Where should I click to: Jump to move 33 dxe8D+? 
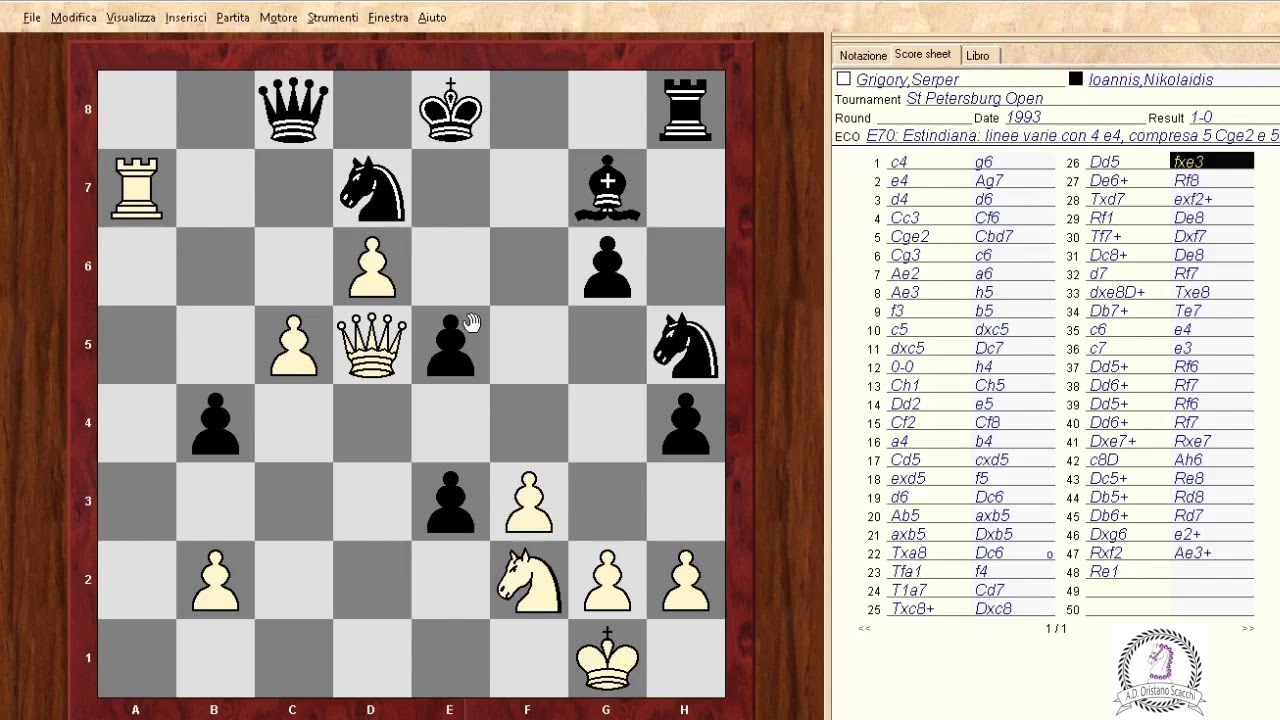click(1128, 292)
